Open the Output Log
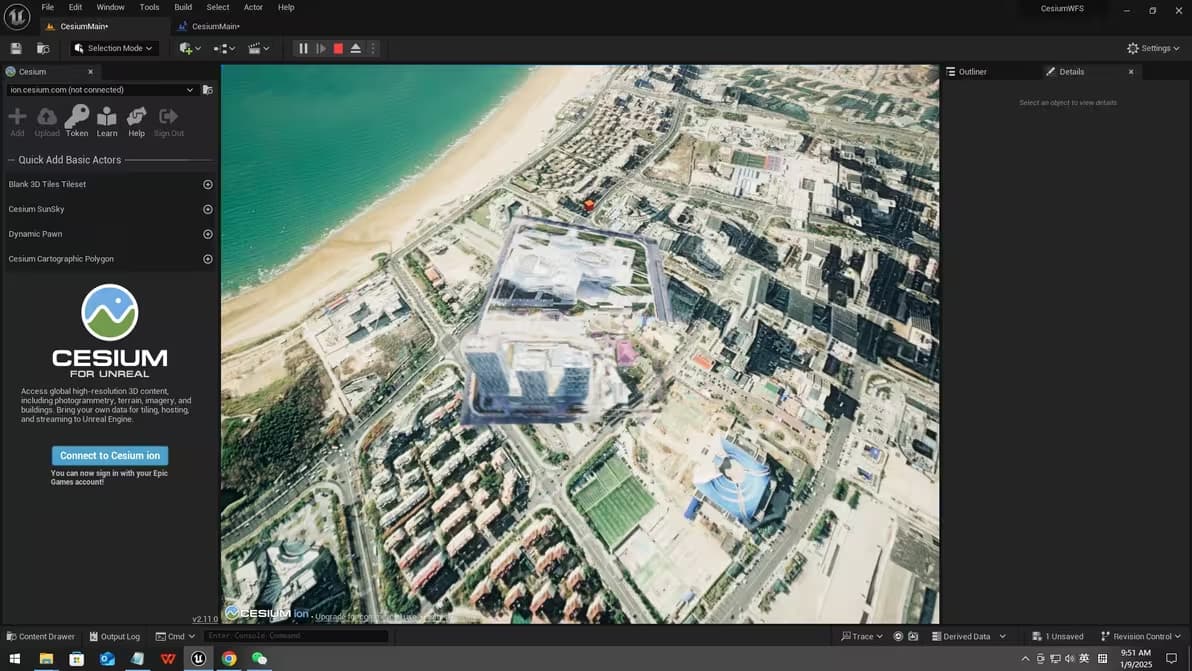1192x671 pixels. pyautogui.click(x=115, y=636)
